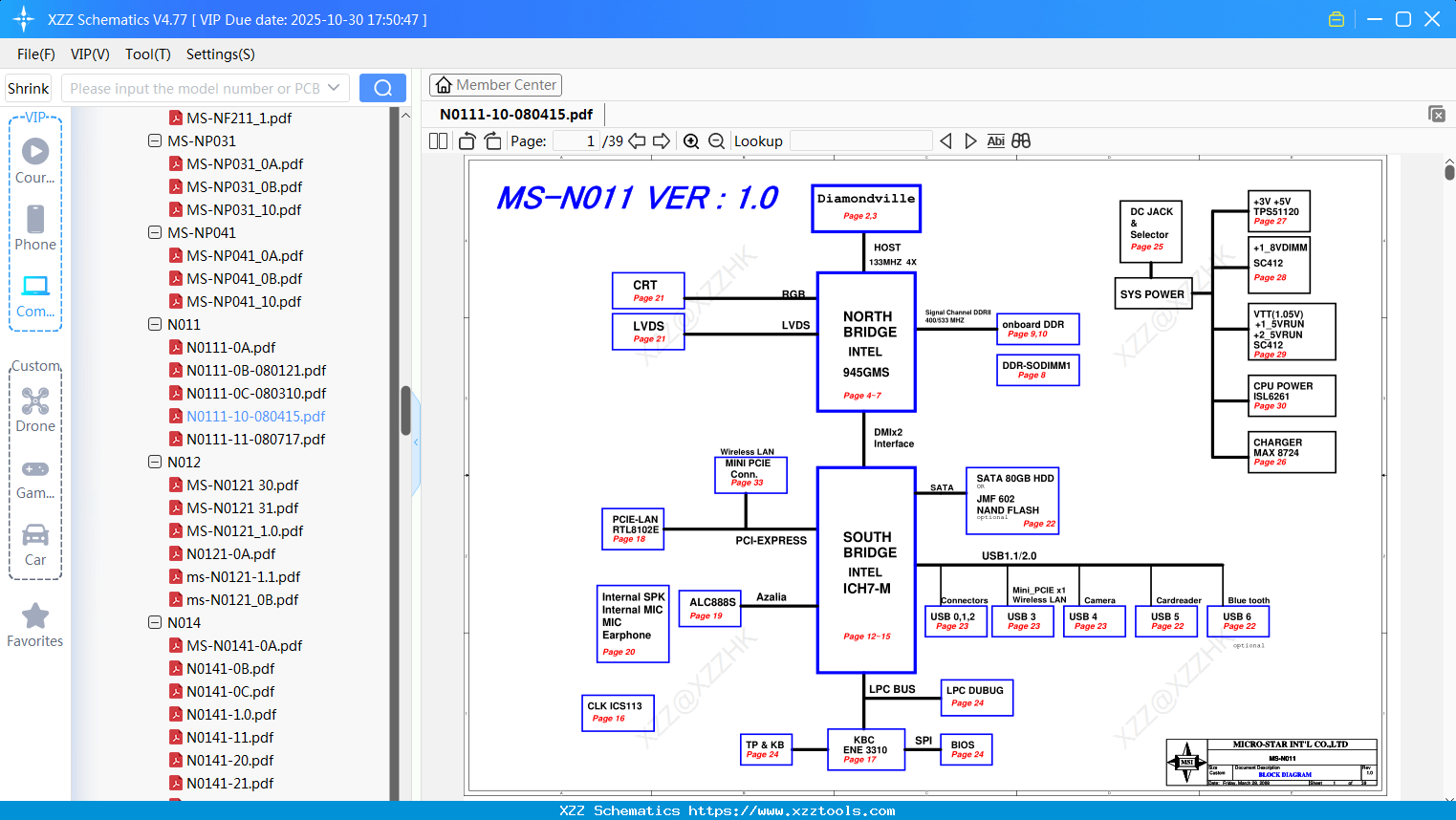Collapse the MS-NP031 folder
The image size is (1456, 820).
tap(155, 140)
